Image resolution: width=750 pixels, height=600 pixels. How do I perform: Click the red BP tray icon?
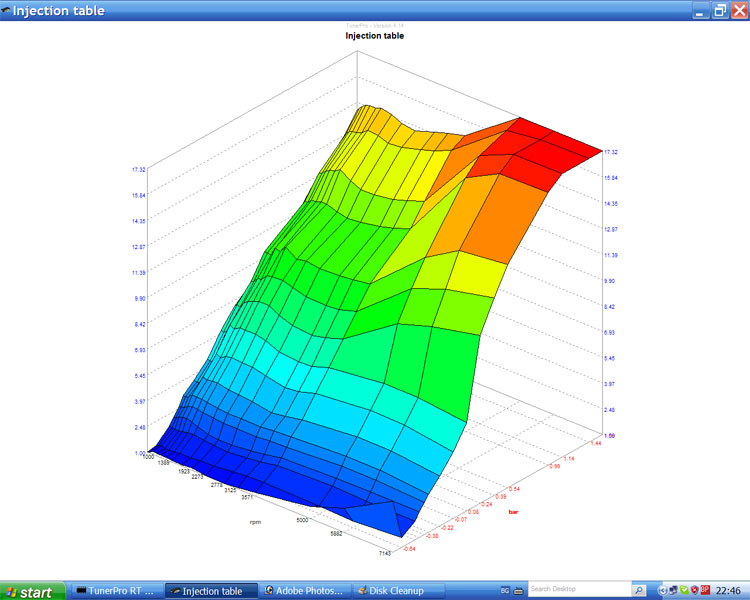coord(706,590)
